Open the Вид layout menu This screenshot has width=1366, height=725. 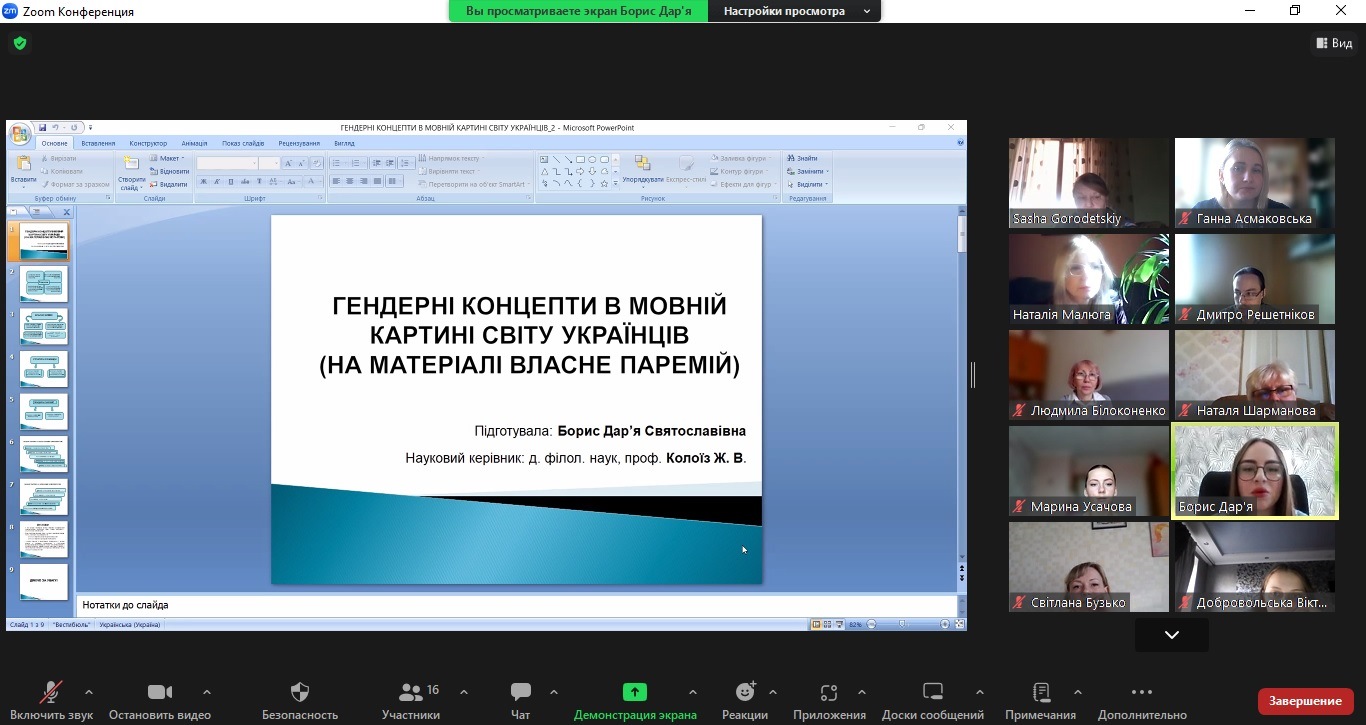click(1334, 43)
